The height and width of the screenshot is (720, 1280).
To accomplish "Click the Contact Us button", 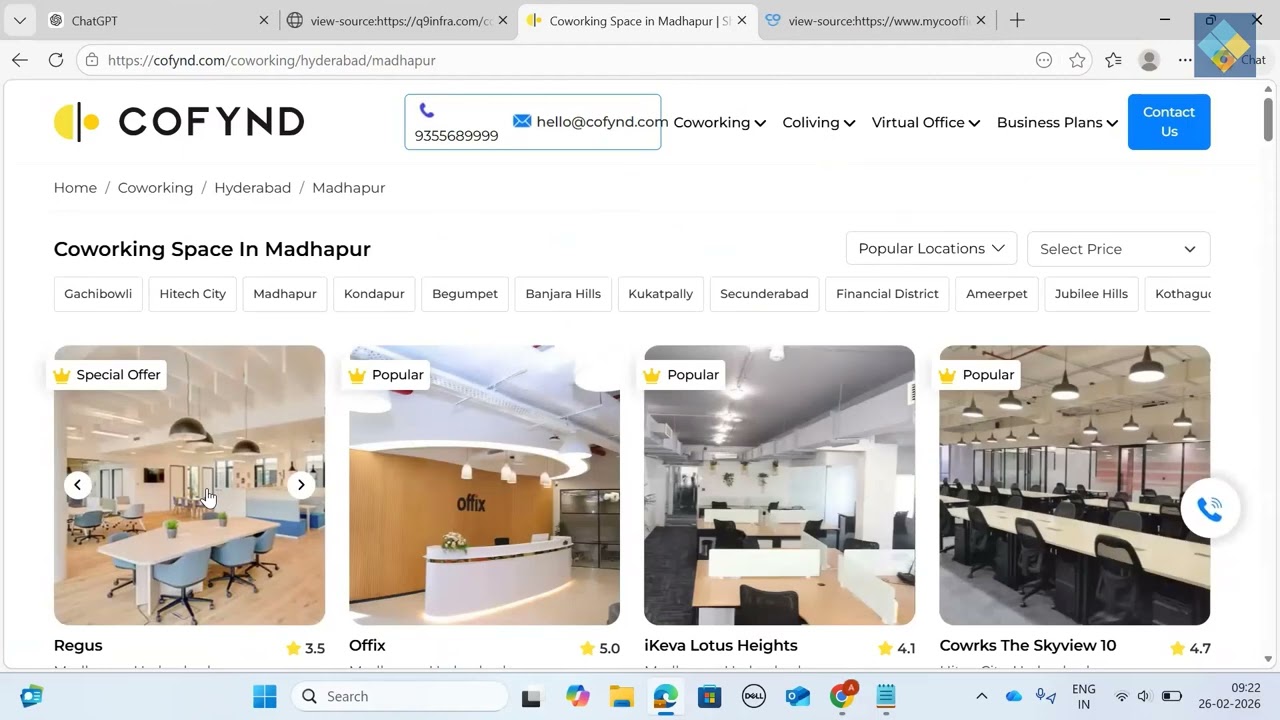I will click(x=1169, y=122).
